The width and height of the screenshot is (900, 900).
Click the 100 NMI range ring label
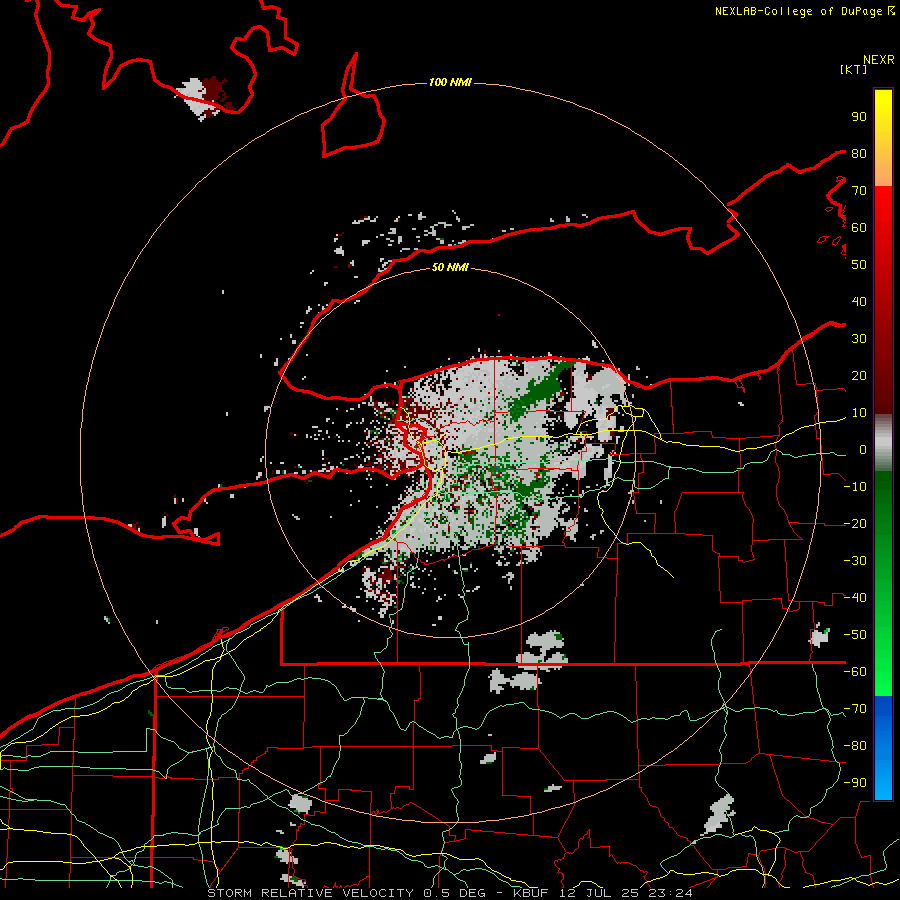pyautogui.click(x=450, y=82)
